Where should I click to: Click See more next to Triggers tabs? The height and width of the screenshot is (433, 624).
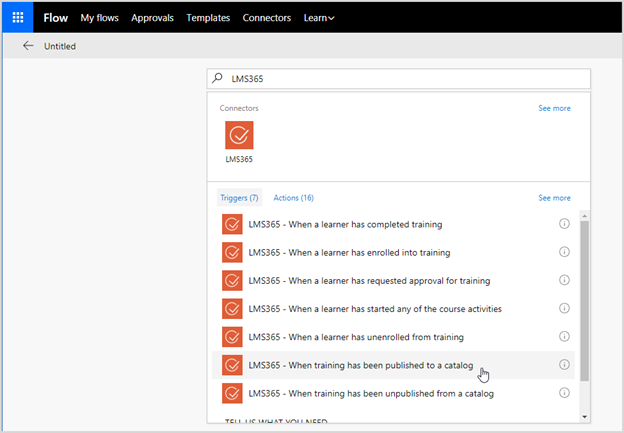point(554,198)
